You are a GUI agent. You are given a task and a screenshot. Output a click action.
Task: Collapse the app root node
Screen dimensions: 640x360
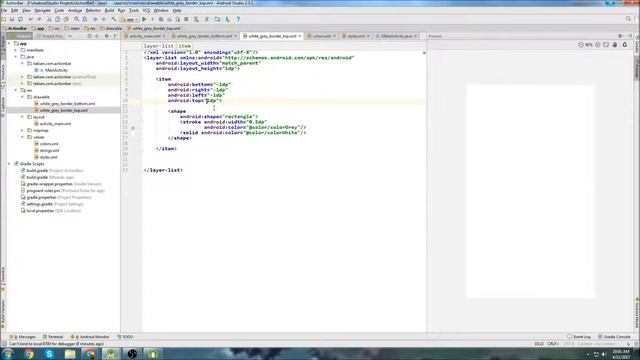point(9,43)
